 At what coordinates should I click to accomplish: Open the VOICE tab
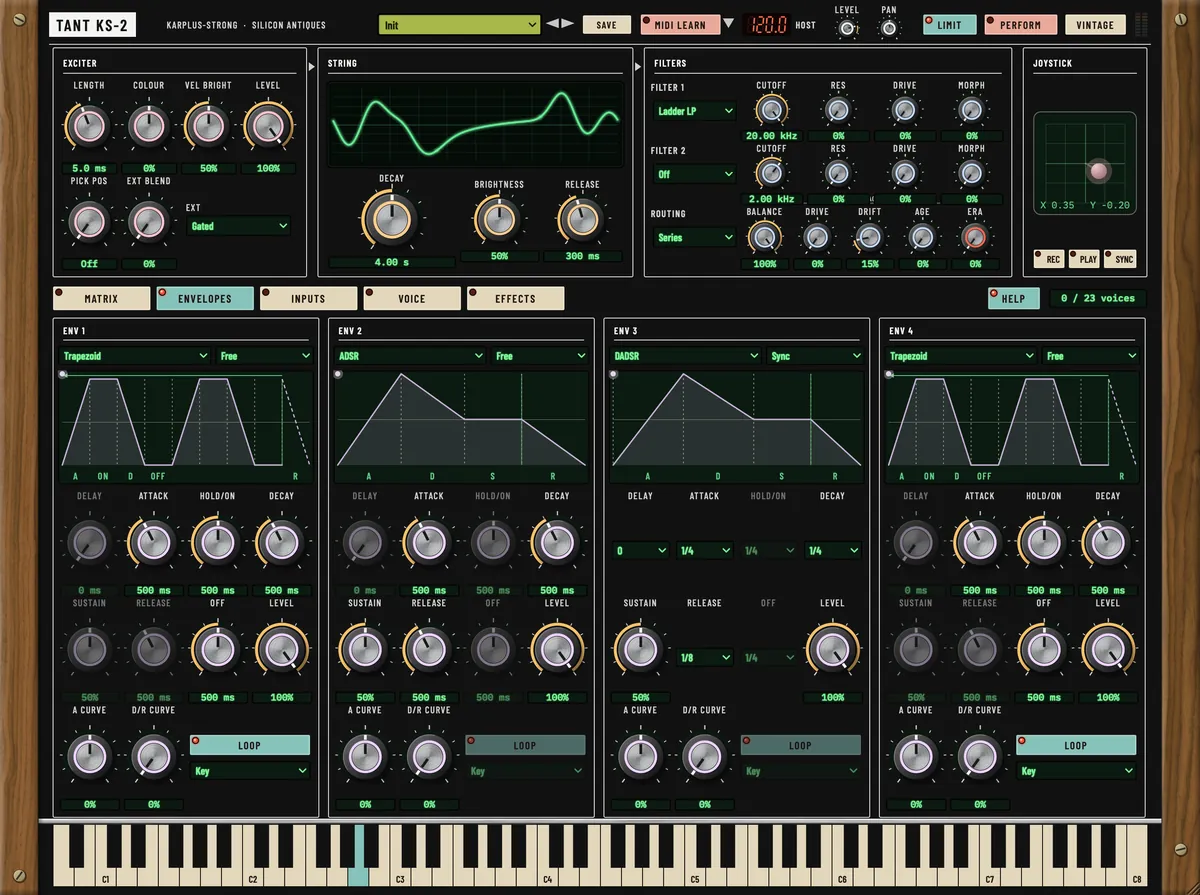click(412, 298)
